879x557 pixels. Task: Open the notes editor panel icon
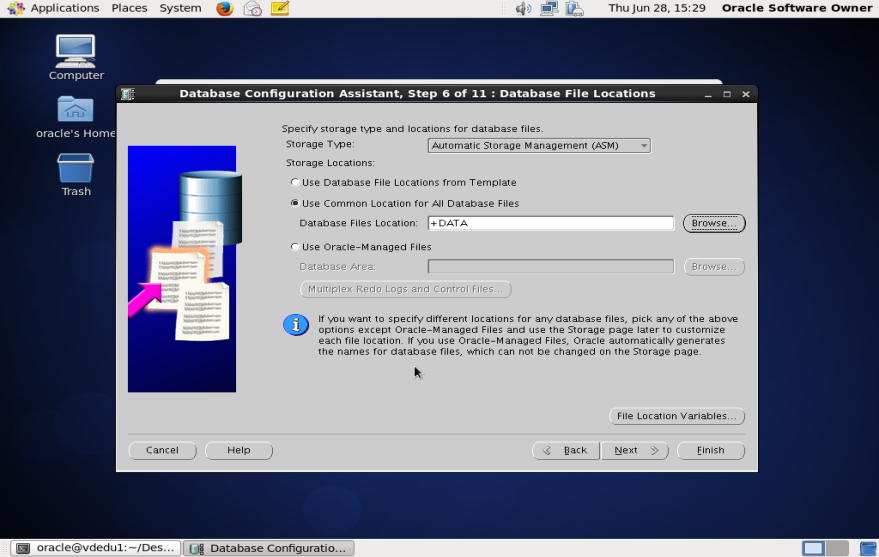280,8
